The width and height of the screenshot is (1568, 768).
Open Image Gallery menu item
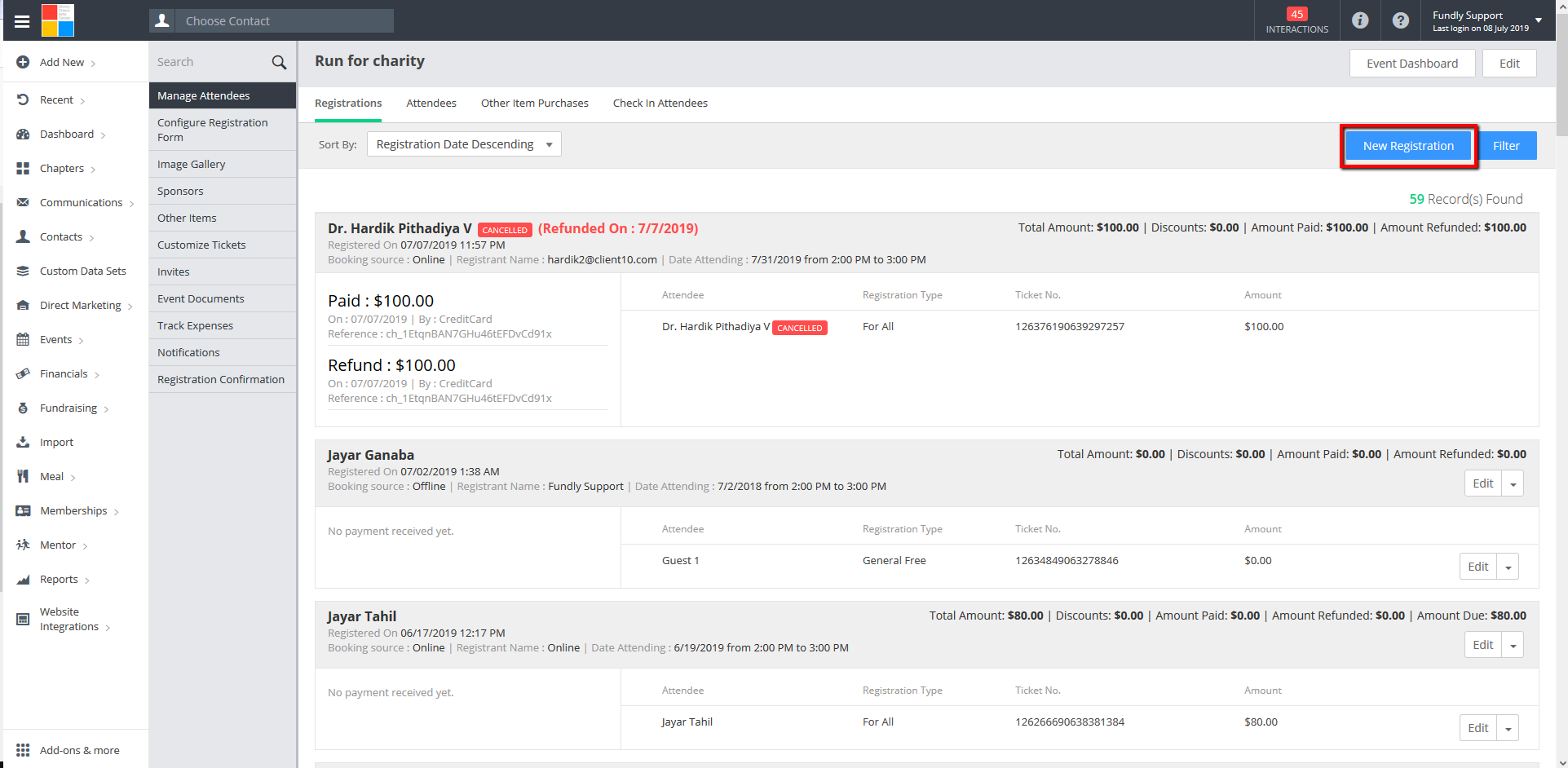click(x=223, y=164)
